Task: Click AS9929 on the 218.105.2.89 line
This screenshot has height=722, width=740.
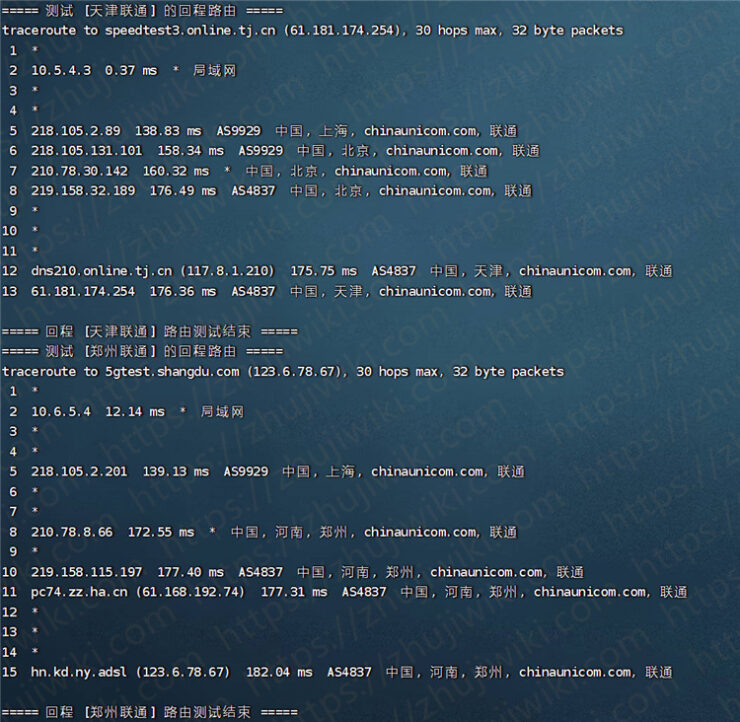Action: coord(239,131)
